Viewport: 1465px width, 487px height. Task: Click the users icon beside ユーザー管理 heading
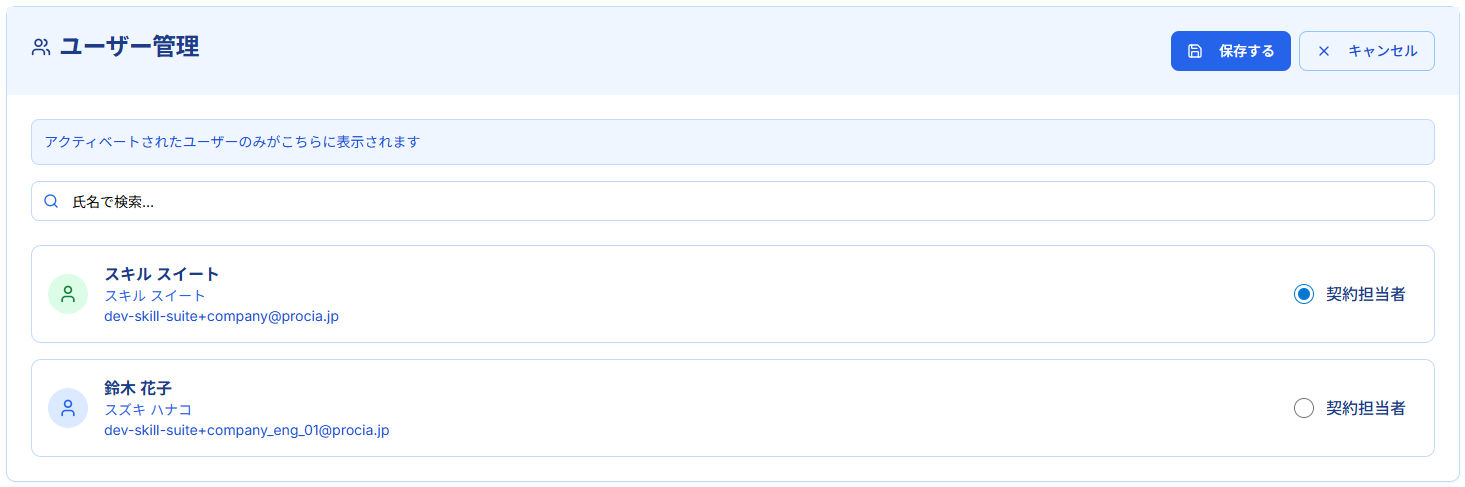(41, 47)
